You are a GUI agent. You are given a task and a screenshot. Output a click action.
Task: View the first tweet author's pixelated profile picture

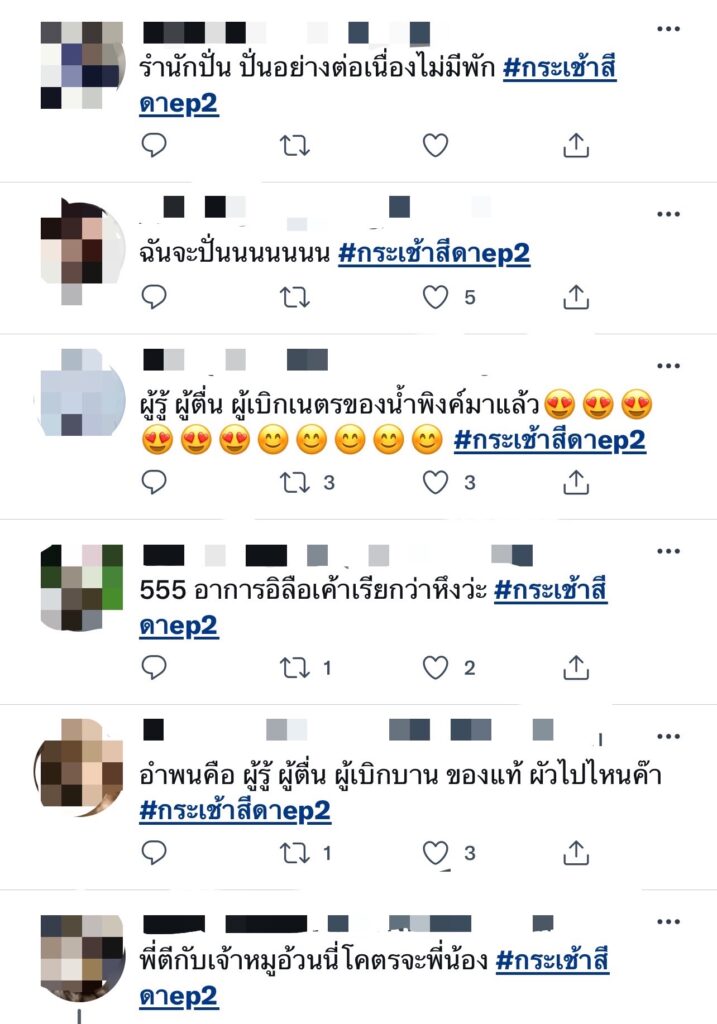tap(81, 65)
